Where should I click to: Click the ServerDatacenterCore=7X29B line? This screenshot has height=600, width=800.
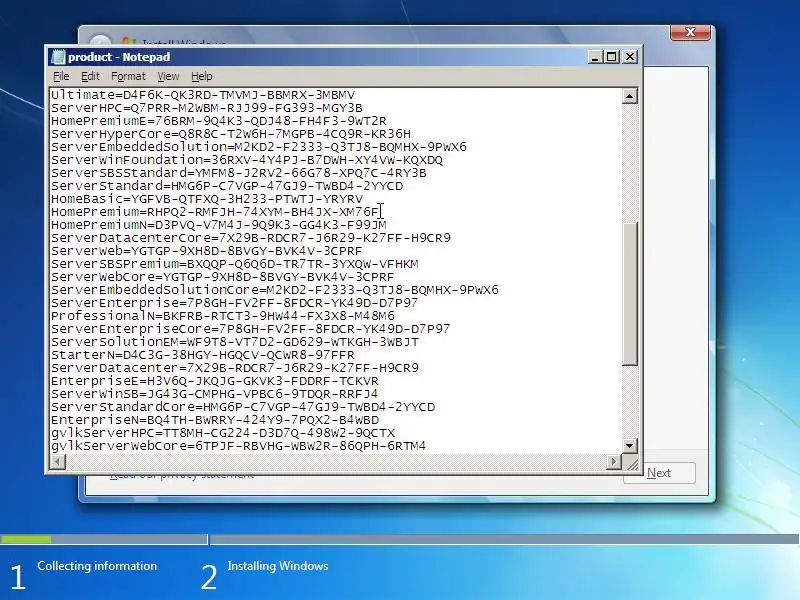[251, 238]
